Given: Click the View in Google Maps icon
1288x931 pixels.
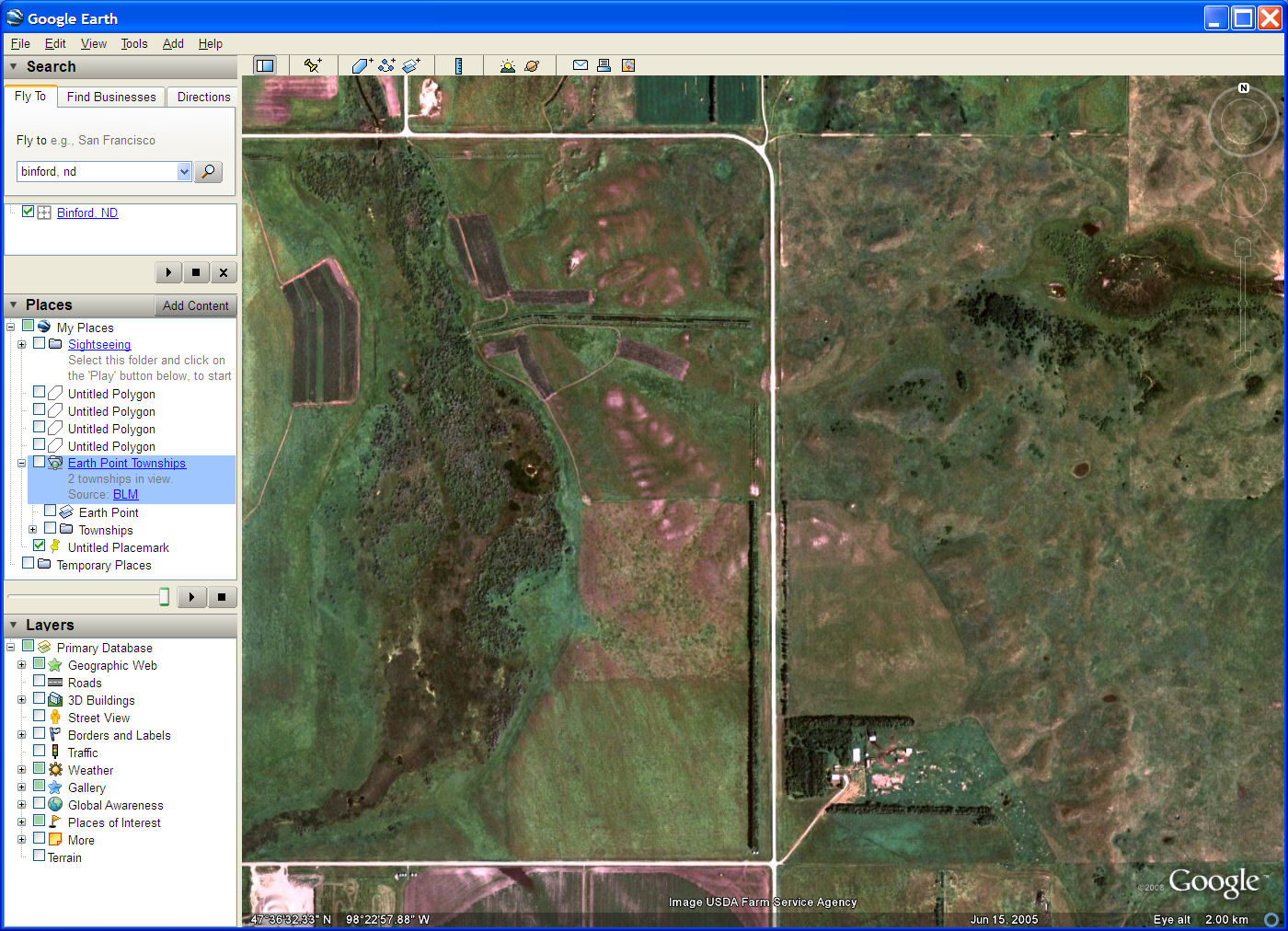Looking at the screenshot, I should tap(628, 65).
